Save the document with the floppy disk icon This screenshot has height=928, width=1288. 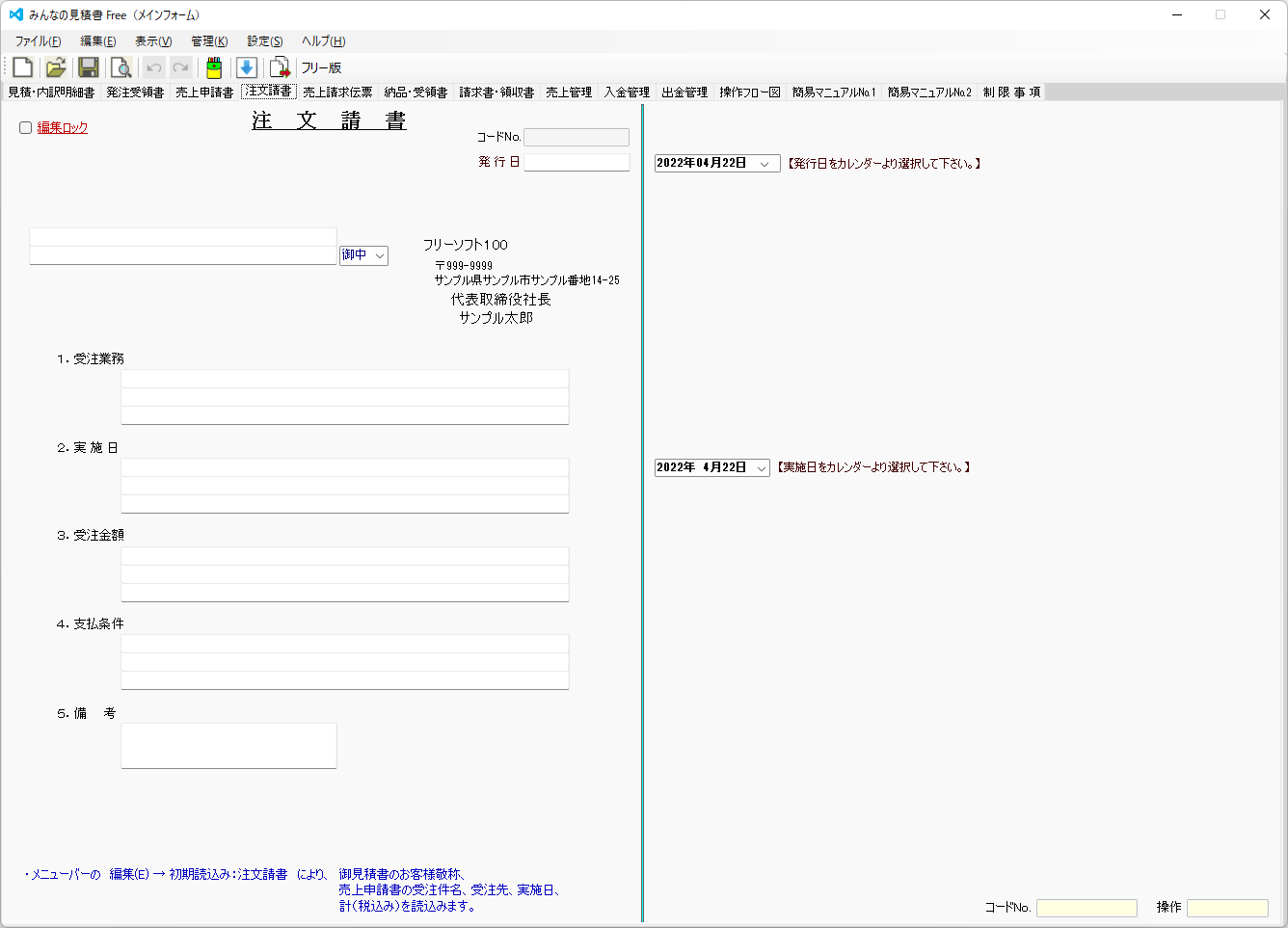coord(88,66)
